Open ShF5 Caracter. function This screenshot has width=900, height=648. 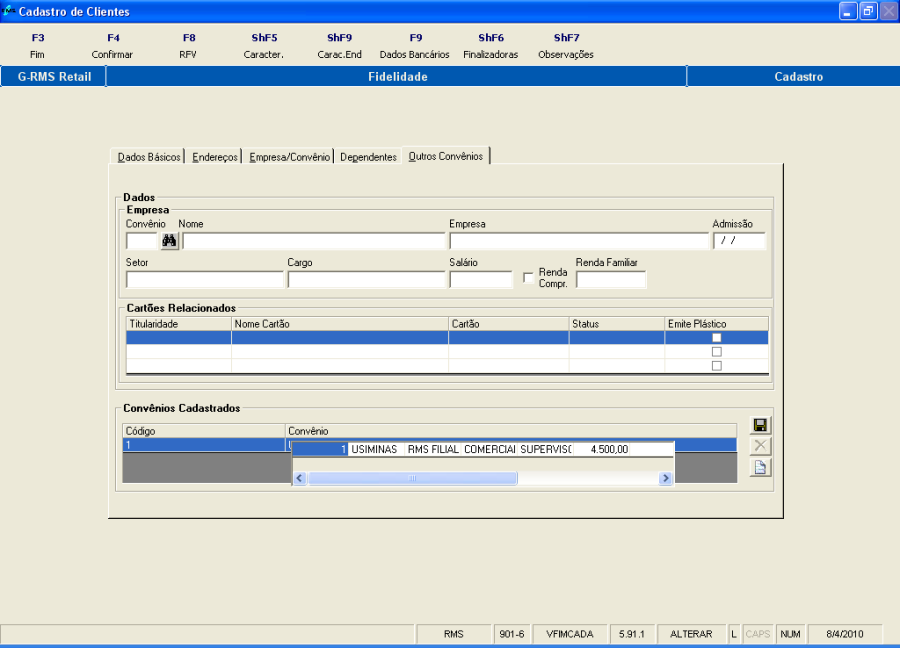(264, 46)
